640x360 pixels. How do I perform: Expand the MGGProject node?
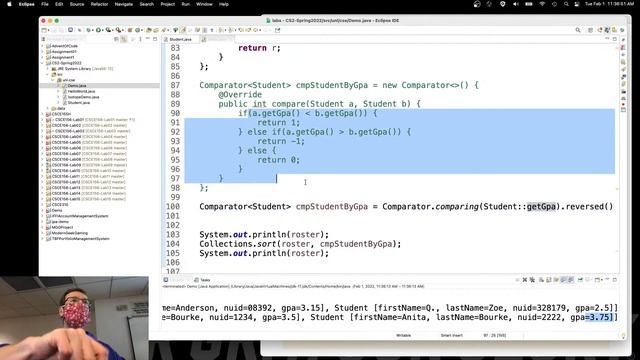(x=42, y=227)
